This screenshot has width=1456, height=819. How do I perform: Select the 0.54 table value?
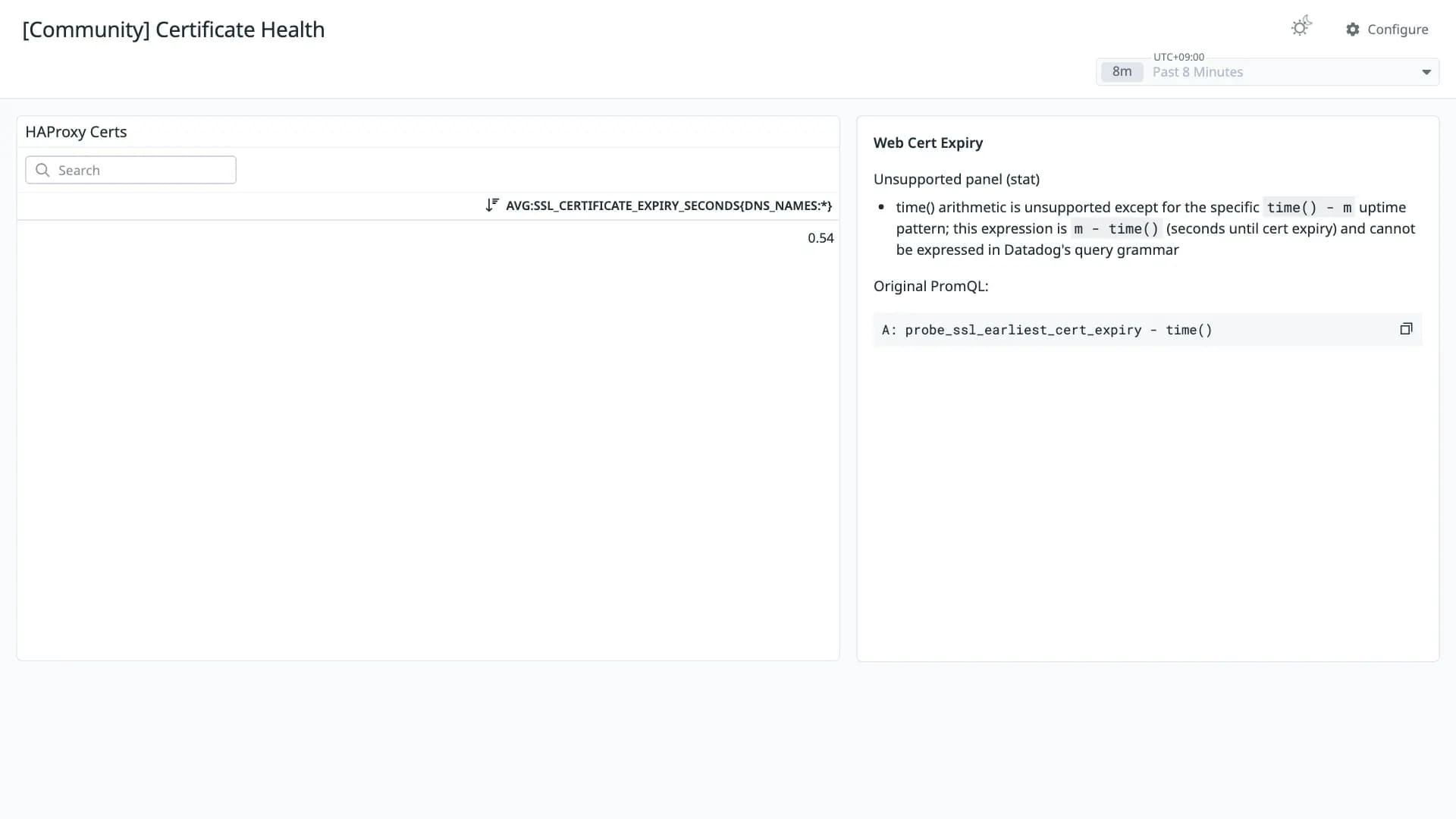[821, 238]
